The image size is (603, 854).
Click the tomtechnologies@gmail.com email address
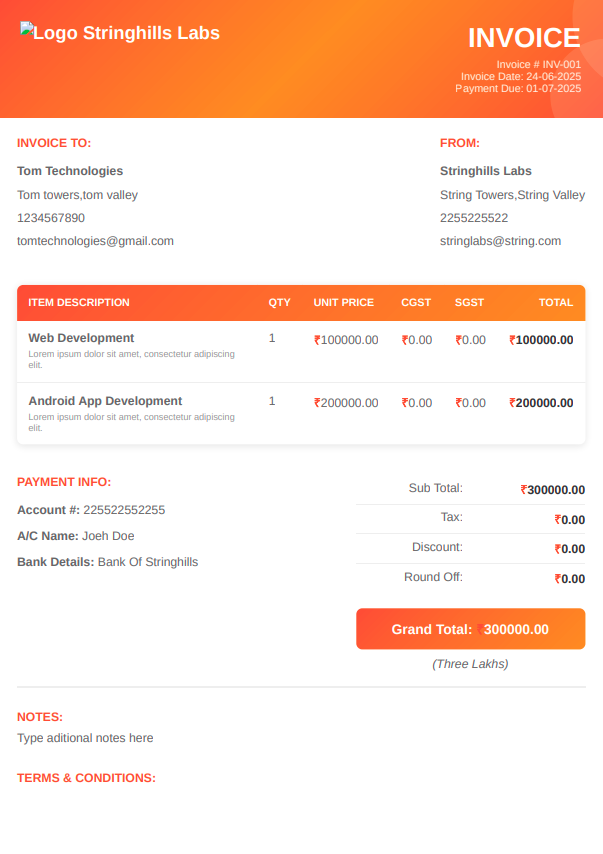95,241
